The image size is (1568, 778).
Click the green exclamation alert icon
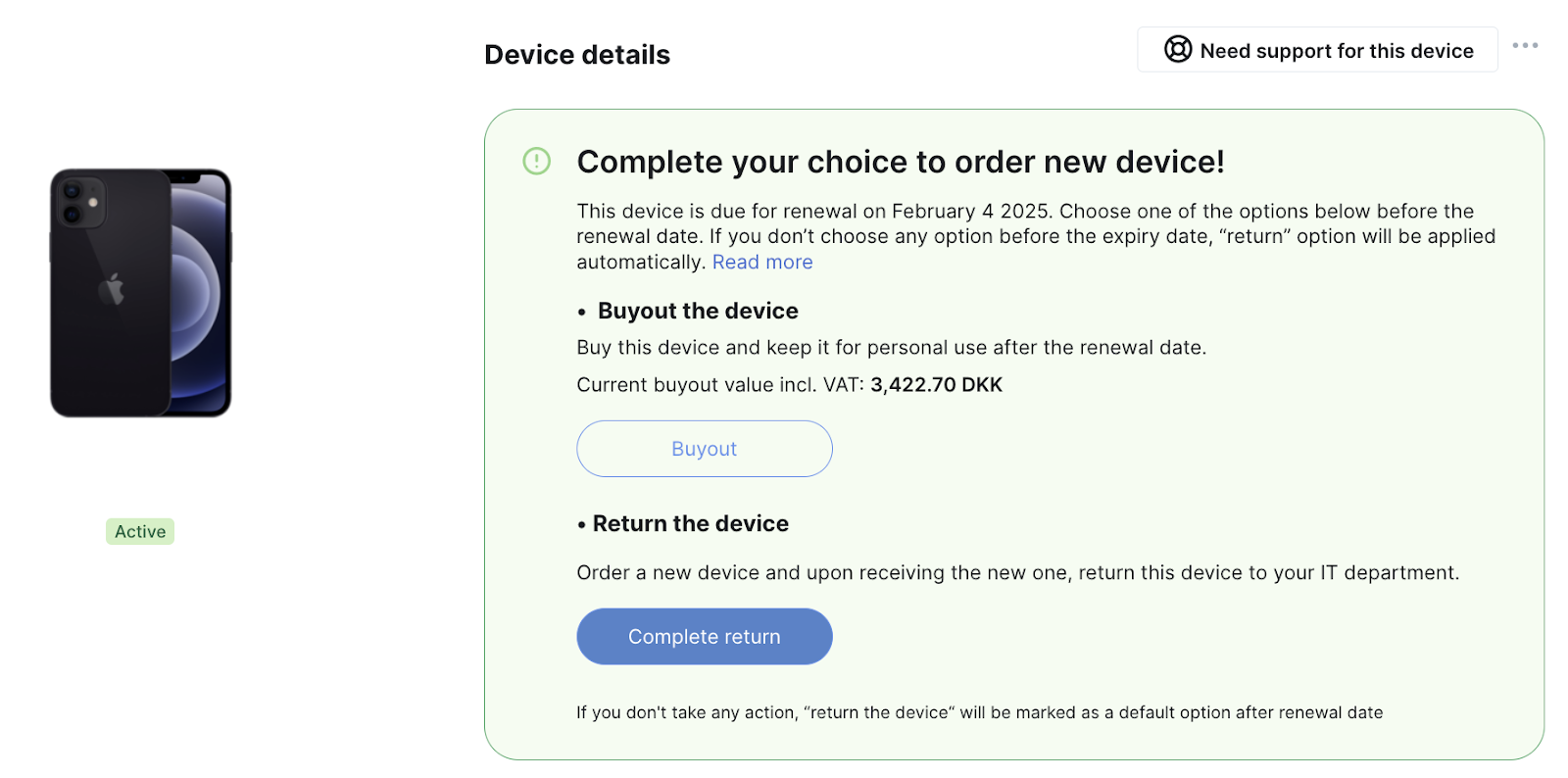pos(537,161)
